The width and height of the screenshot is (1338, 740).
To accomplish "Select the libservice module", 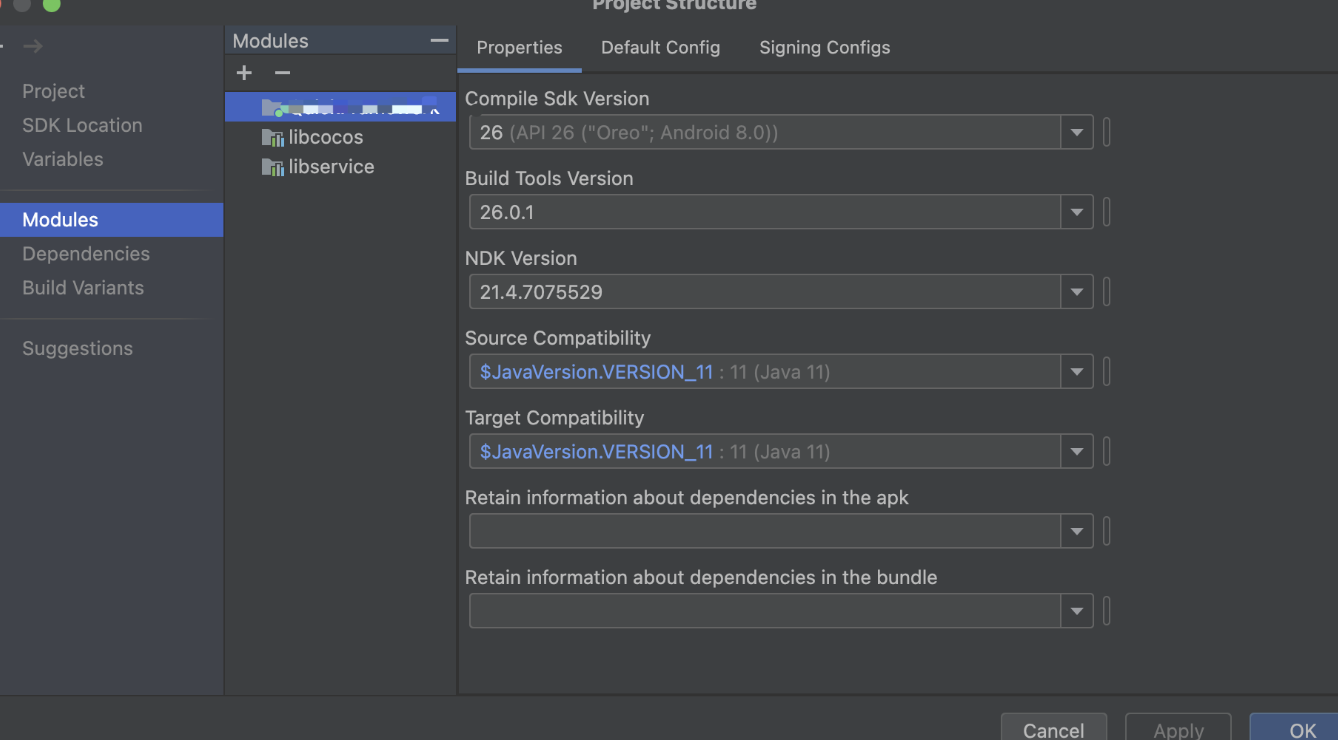I will pos(331,167).
